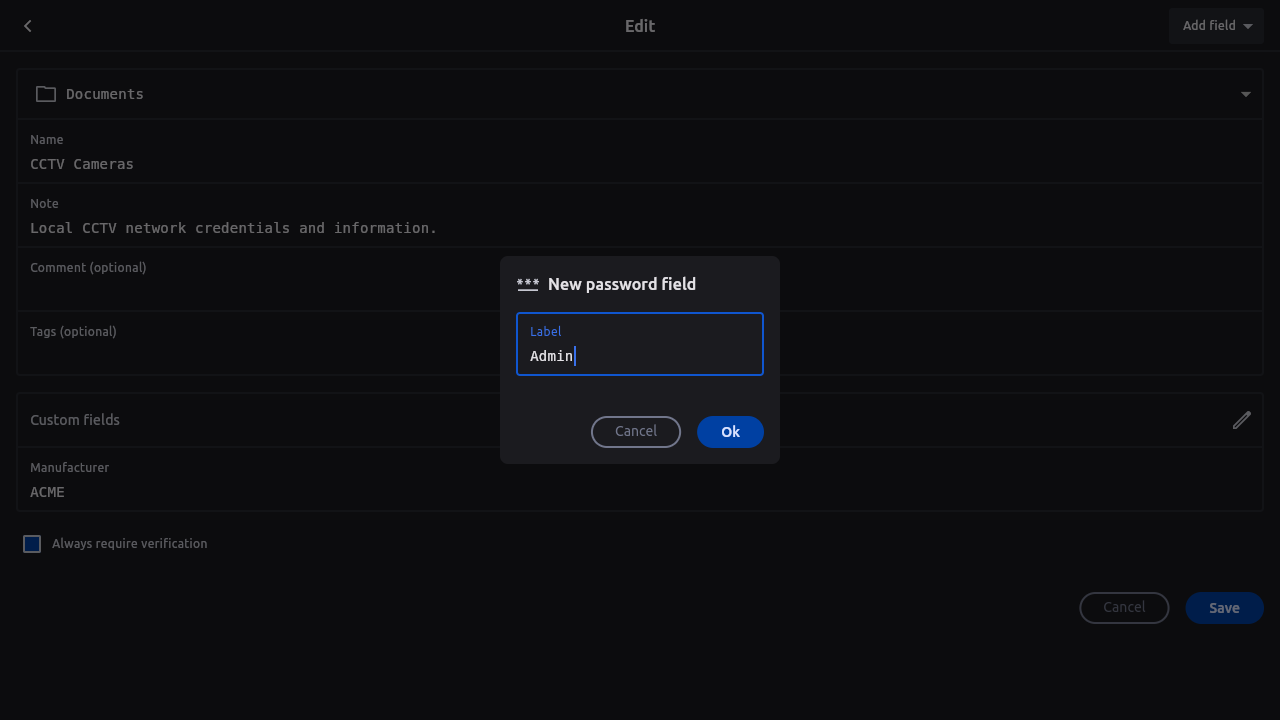The width and height of the screenshot is (1280, 720).
Task: Click the Manufacturer field with ACME
Action: point(640,480)
